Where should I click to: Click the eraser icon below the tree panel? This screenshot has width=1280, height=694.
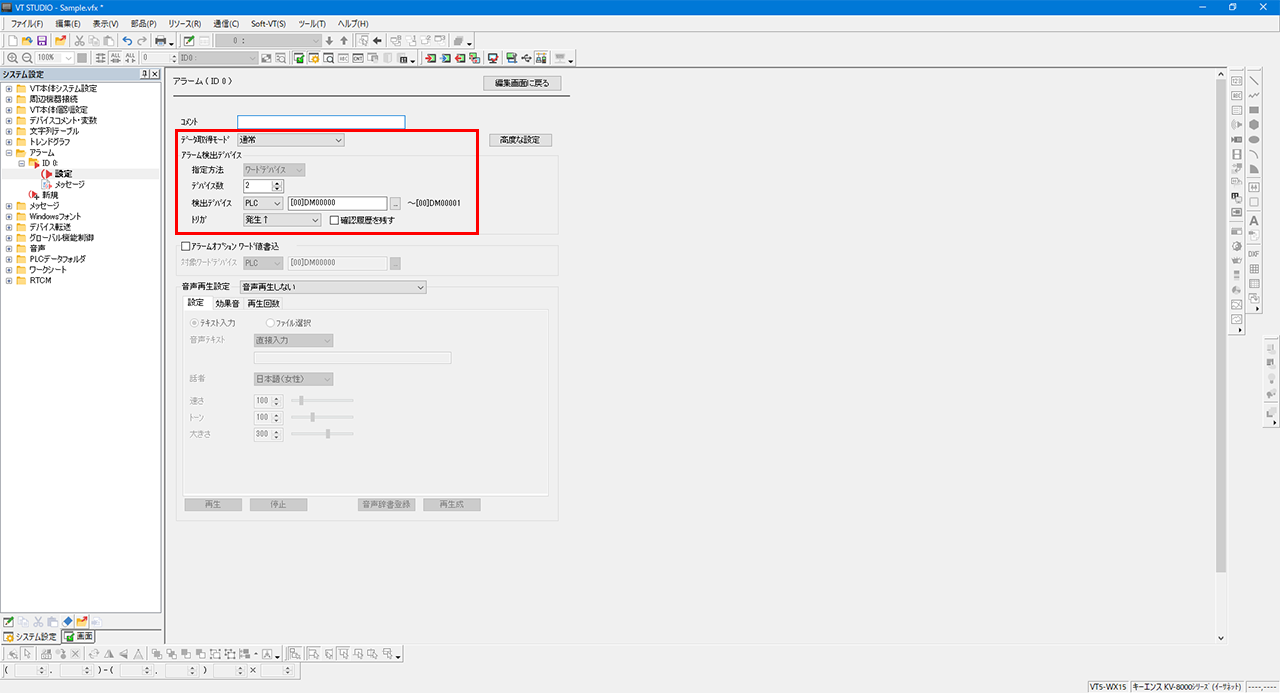[x=67, y=622]
